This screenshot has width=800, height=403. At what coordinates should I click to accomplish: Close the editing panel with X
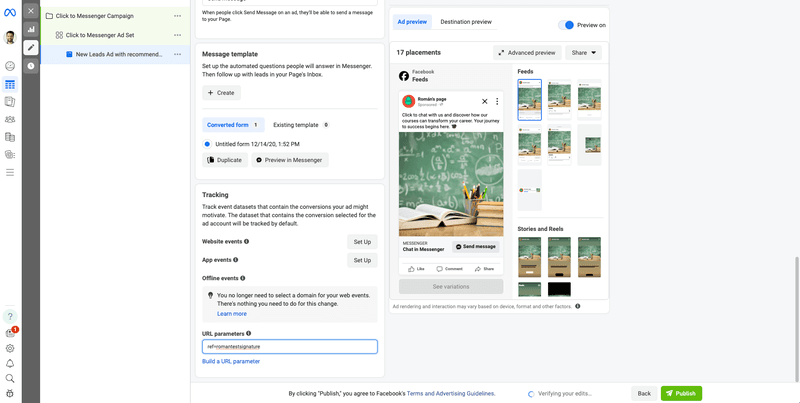pyautogui.click(x=31, y=11)
